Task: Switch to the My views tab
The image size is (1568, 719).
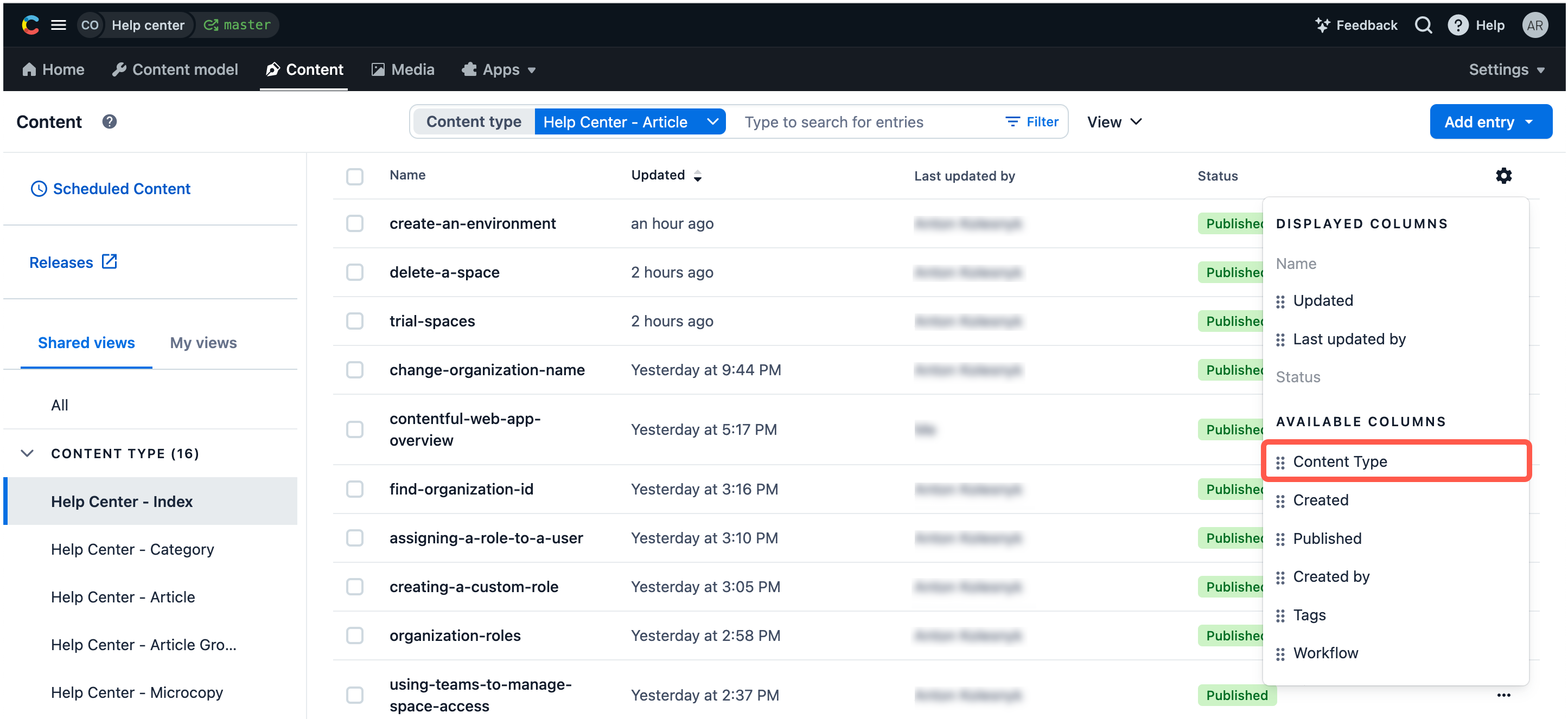Action: tap(203, 343)
